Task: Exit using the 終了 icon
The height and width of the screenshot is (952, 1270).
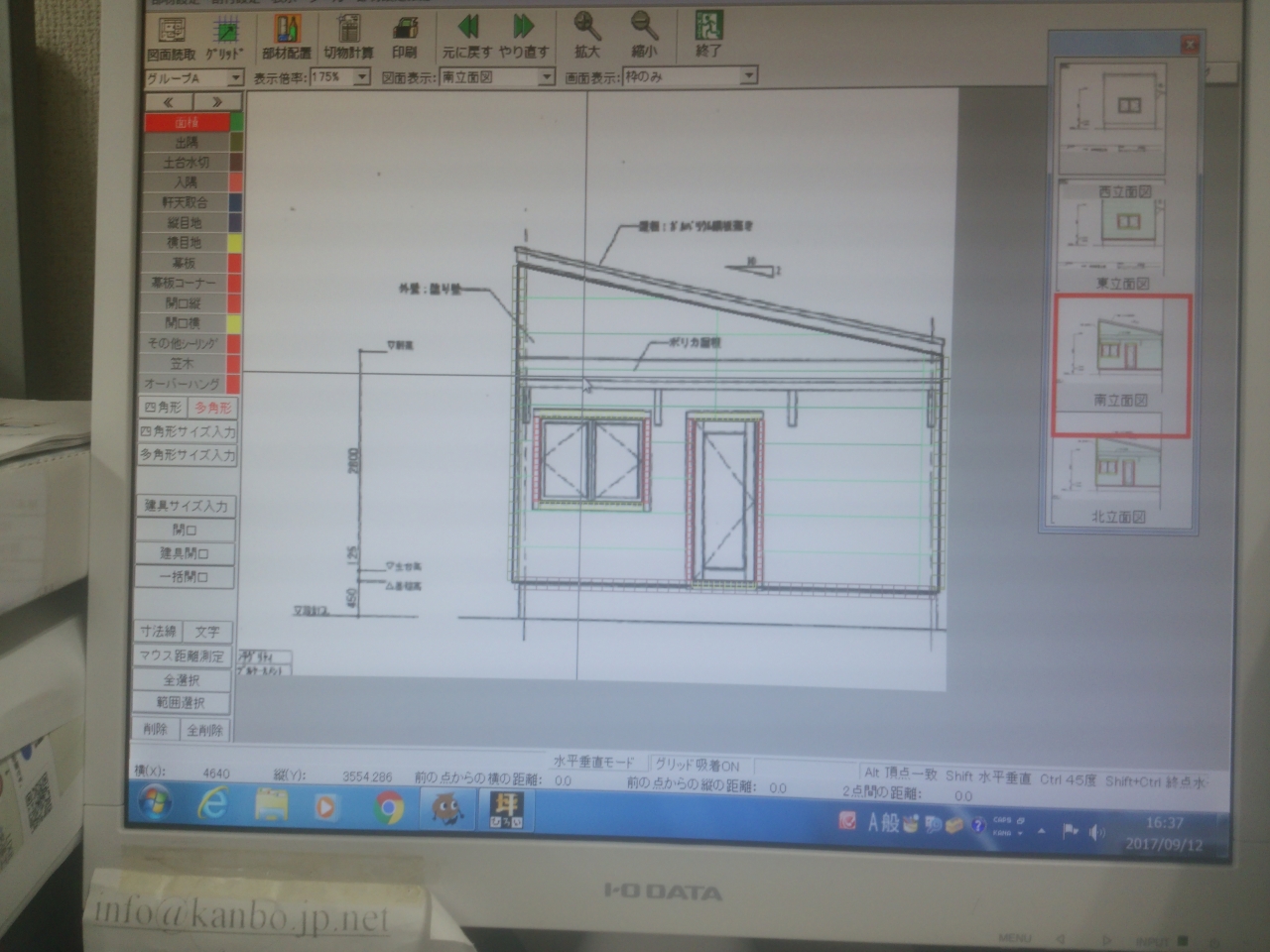Action: pyautogui.click(x=708, y=35)
